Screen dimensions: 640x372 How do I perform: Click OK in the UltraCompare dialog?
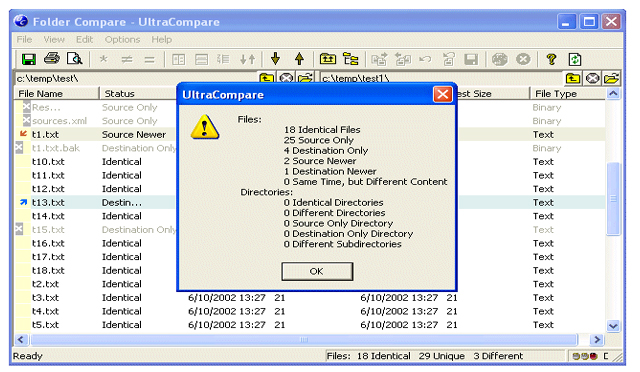317,271
